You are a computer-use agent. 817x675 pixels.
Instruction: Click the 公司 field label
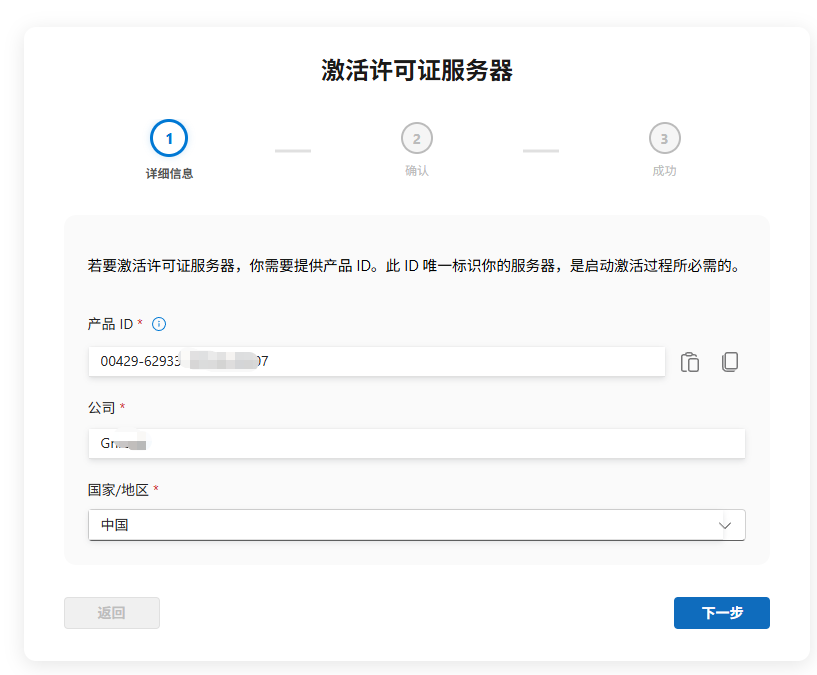coord(102,408)
